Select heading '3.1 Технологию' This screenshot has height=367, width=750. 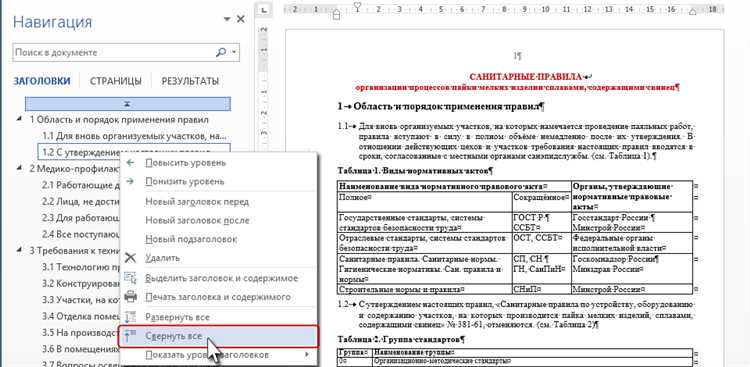pyautogui.click(x=80, y=267)
